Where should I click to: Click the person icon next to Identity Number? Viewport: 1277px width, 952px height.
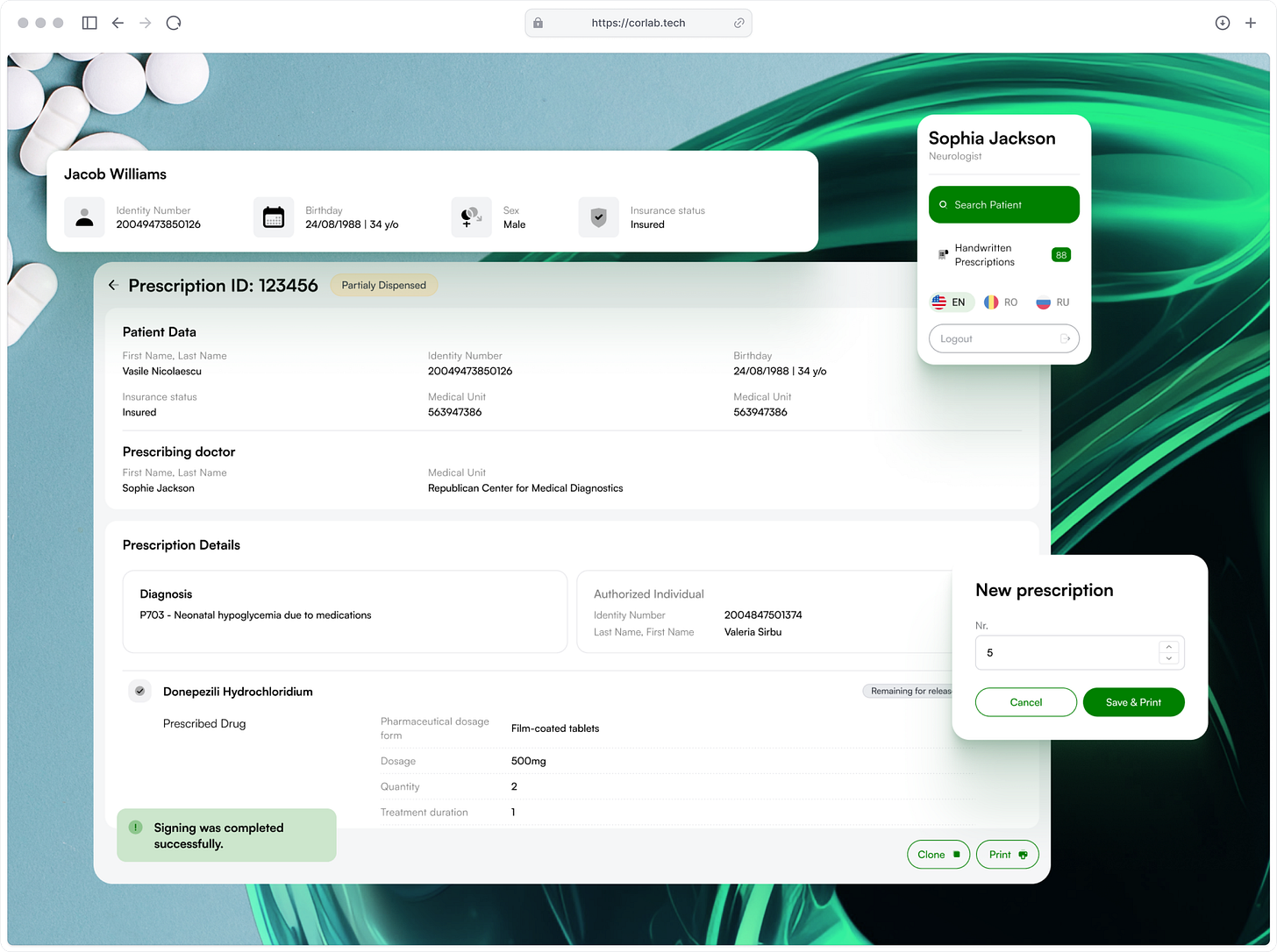[84, 217]
